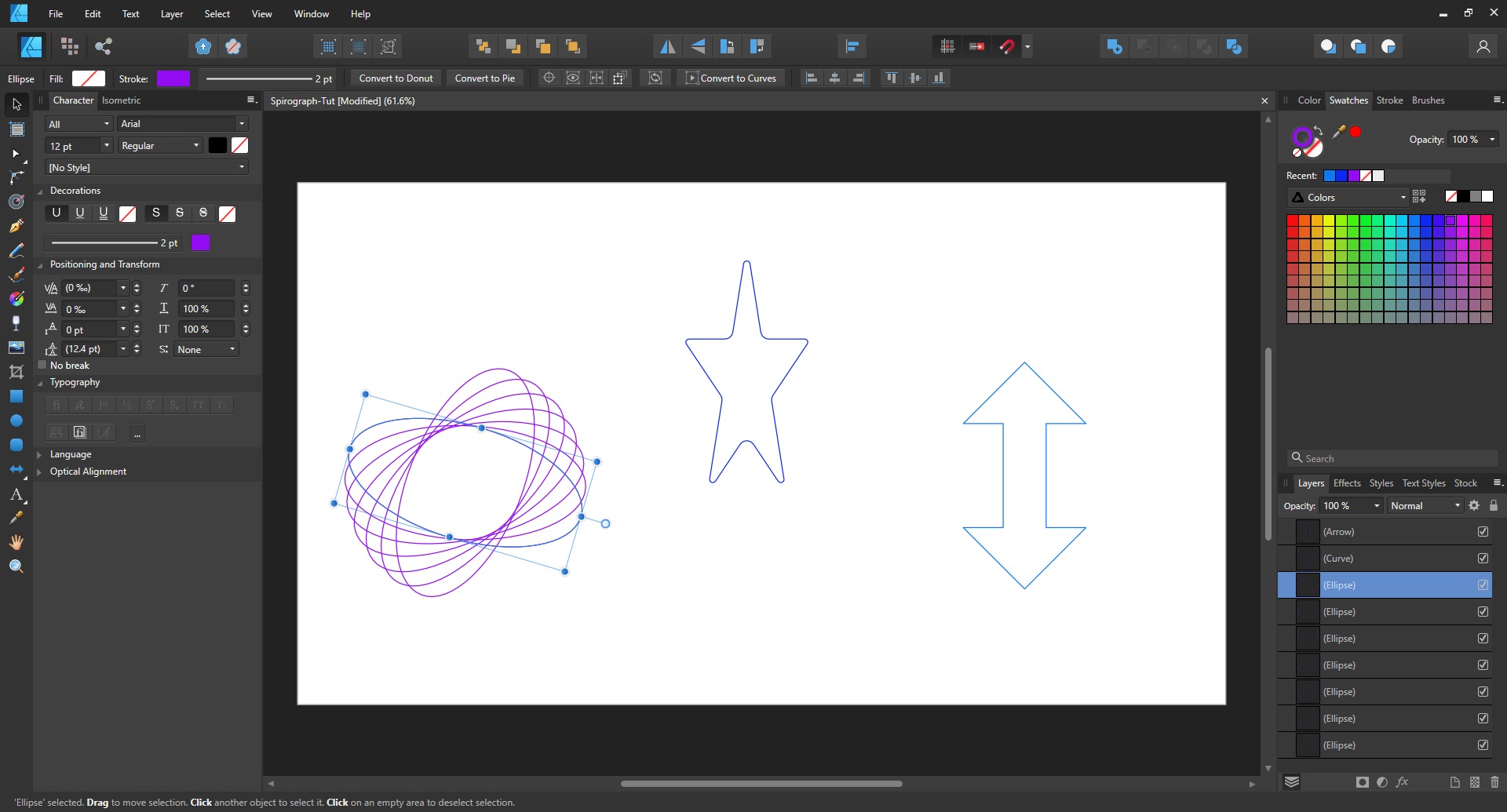Image resolution: width=1507 pixels, height=812 pixels.
Task: Add new layer page icon
Action: 1454,782
